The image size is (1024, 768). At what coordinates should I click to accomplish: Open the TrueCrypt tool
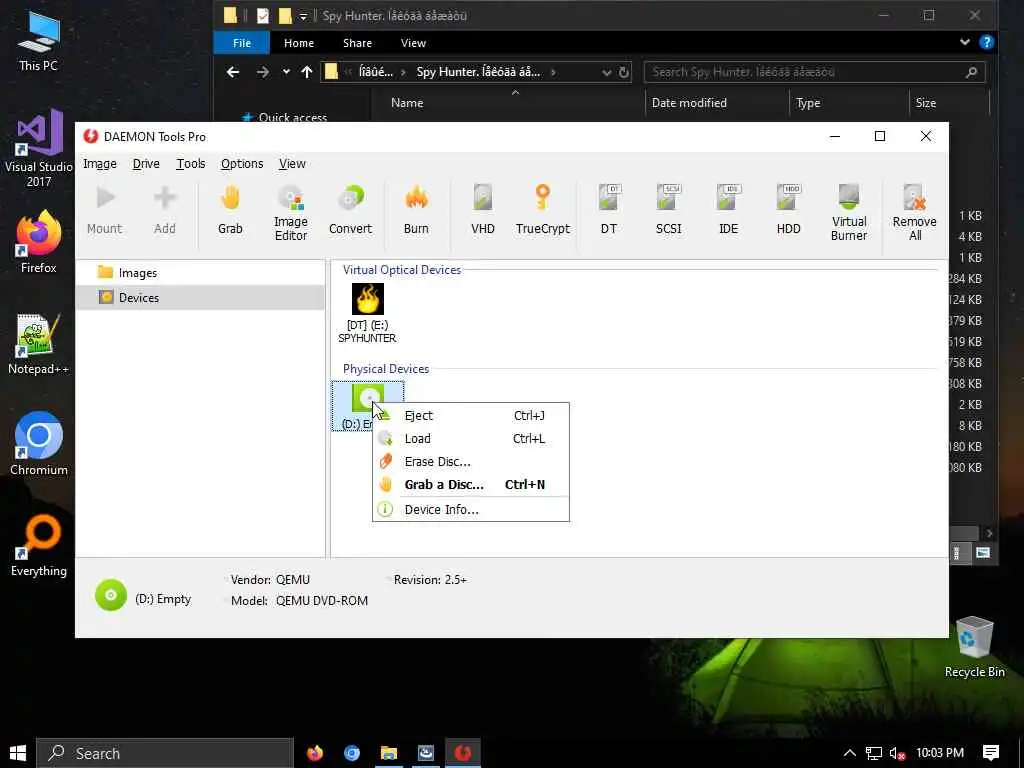(x=543, y=210)
